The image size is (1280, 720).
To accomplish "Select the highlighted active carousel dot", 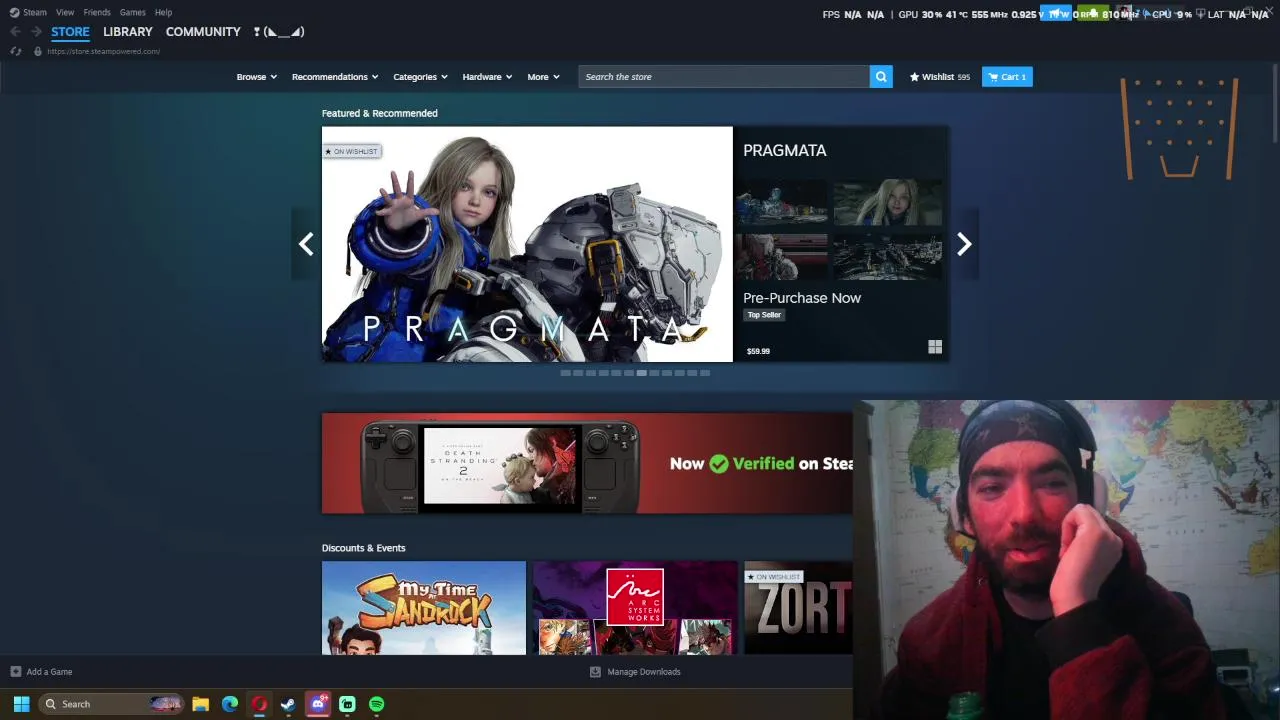I will 641,373.
